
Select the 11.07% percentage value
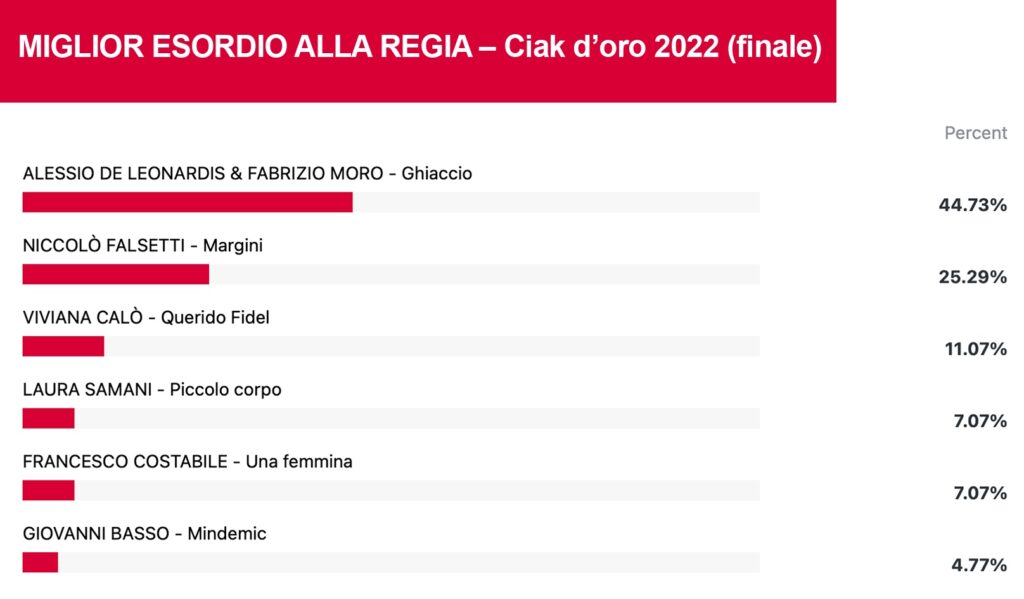[x=976, y=349]
